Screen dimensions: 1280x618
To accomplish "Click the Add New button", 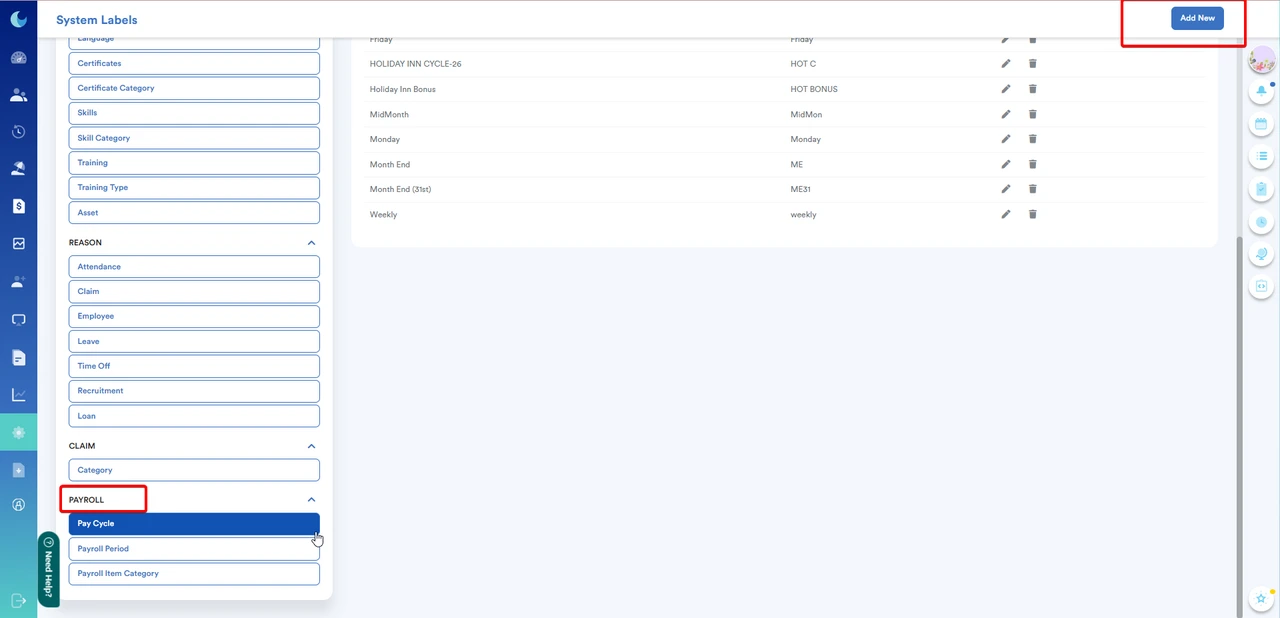I will point(1197,18).
